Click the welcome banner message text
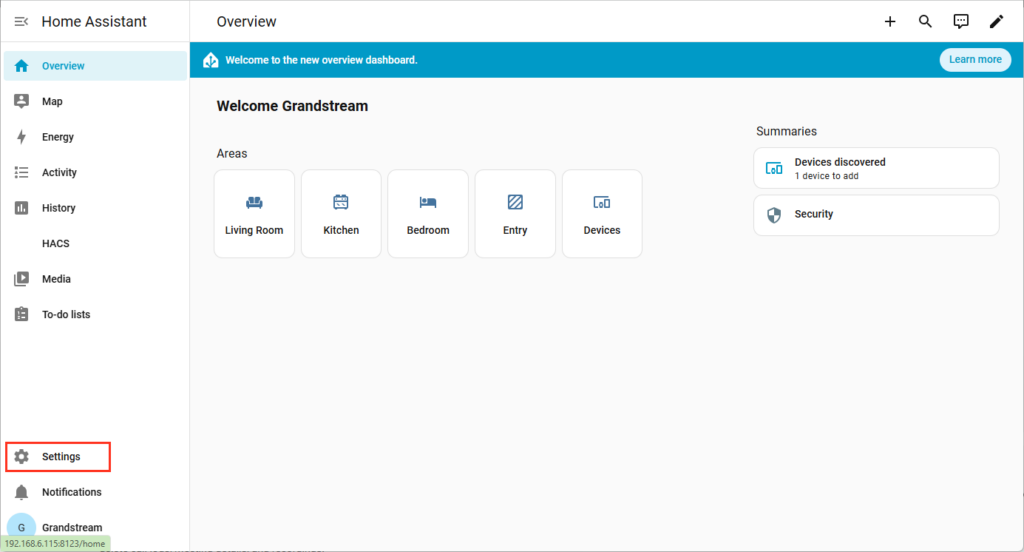This screenshot has height=552, width=1024. click(x=321, y=60)
